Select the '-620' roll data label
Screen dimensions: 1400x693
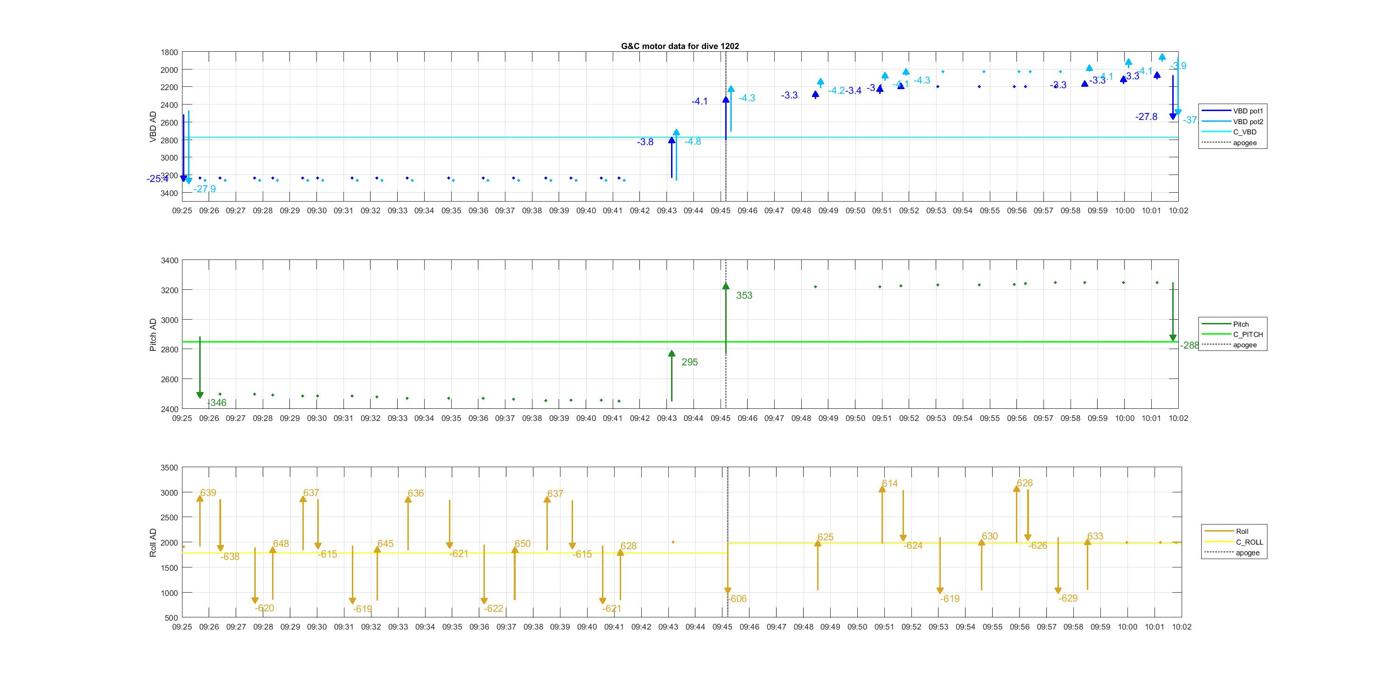coord(264,608)
